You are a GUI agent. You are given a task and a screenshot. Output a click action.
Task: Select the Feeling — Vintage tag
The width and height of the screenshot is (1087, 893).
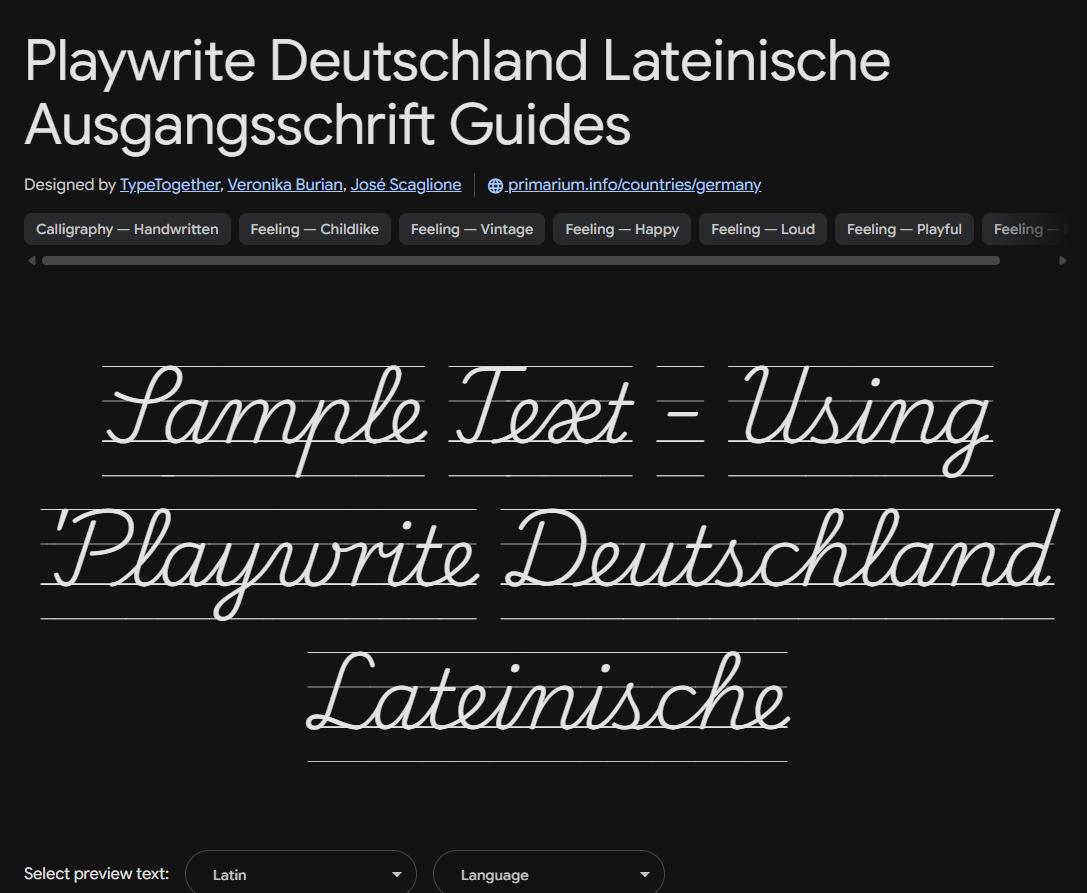472,229
